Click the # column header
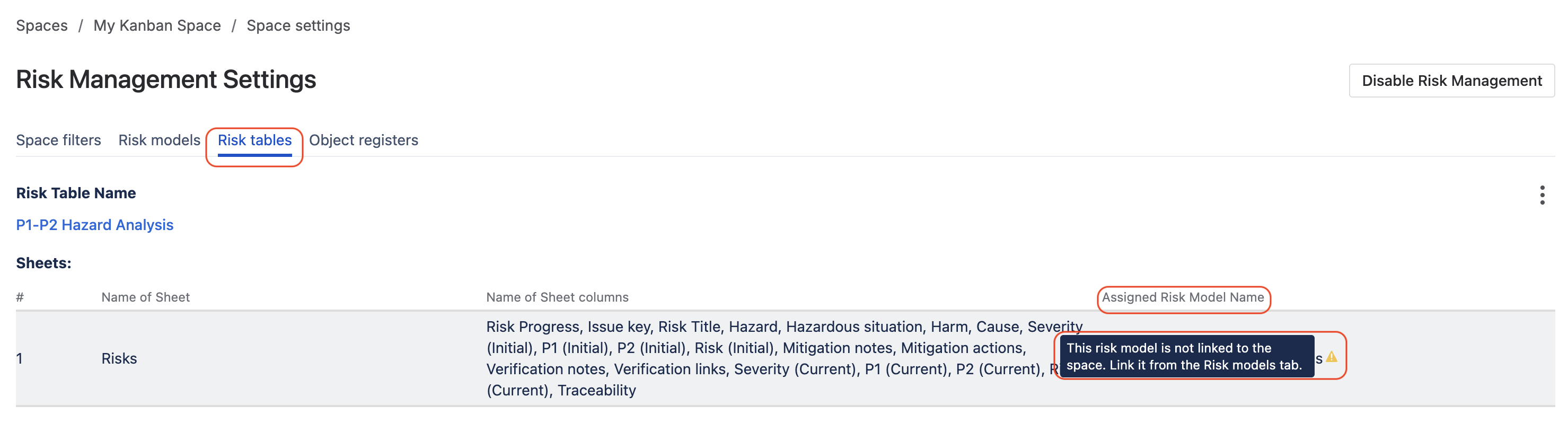This screenshot has height=423, width=1568. [20, 297]
